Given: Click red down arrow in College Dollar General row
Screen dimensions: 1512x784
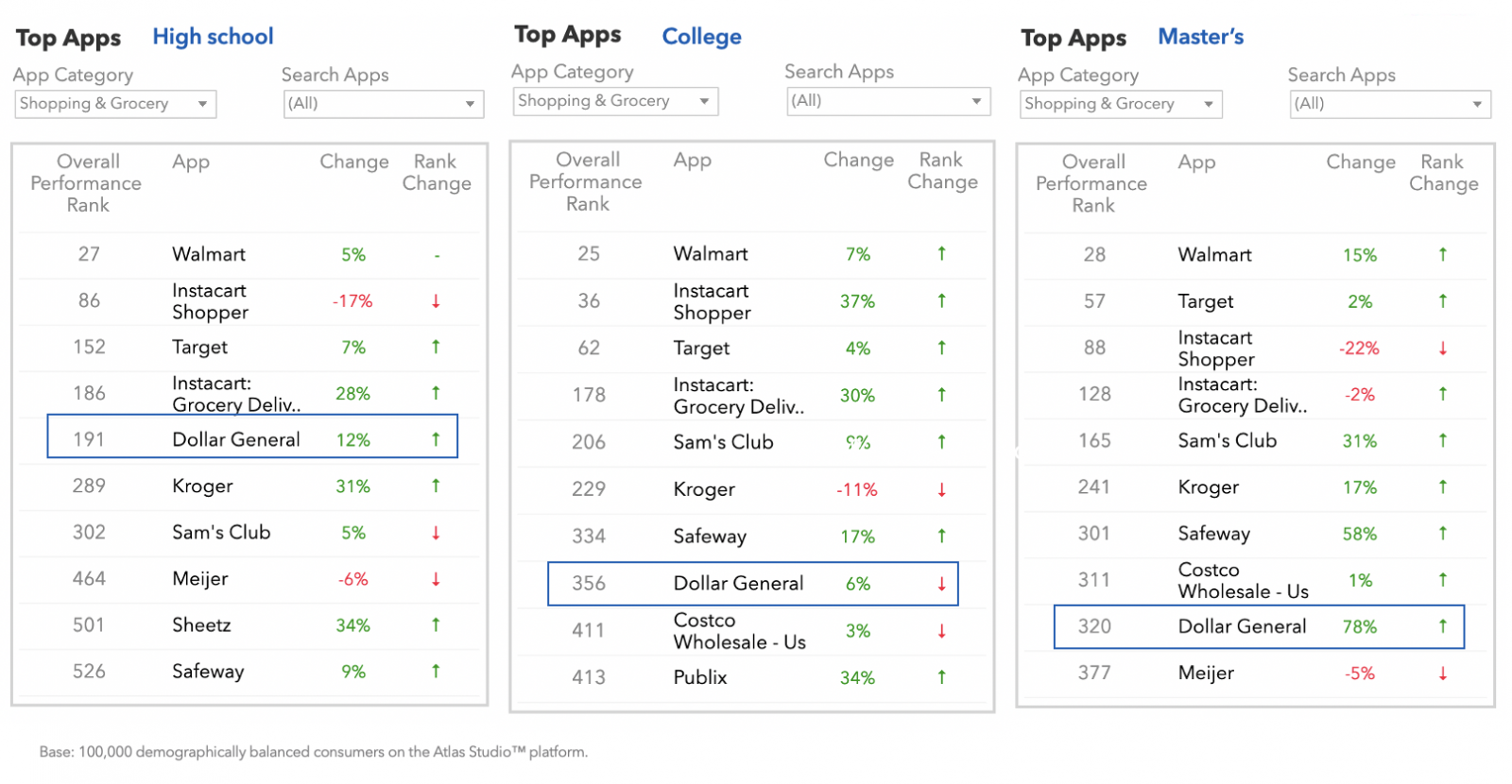Looking at the screenshot, I should click(x=941, y=584).
